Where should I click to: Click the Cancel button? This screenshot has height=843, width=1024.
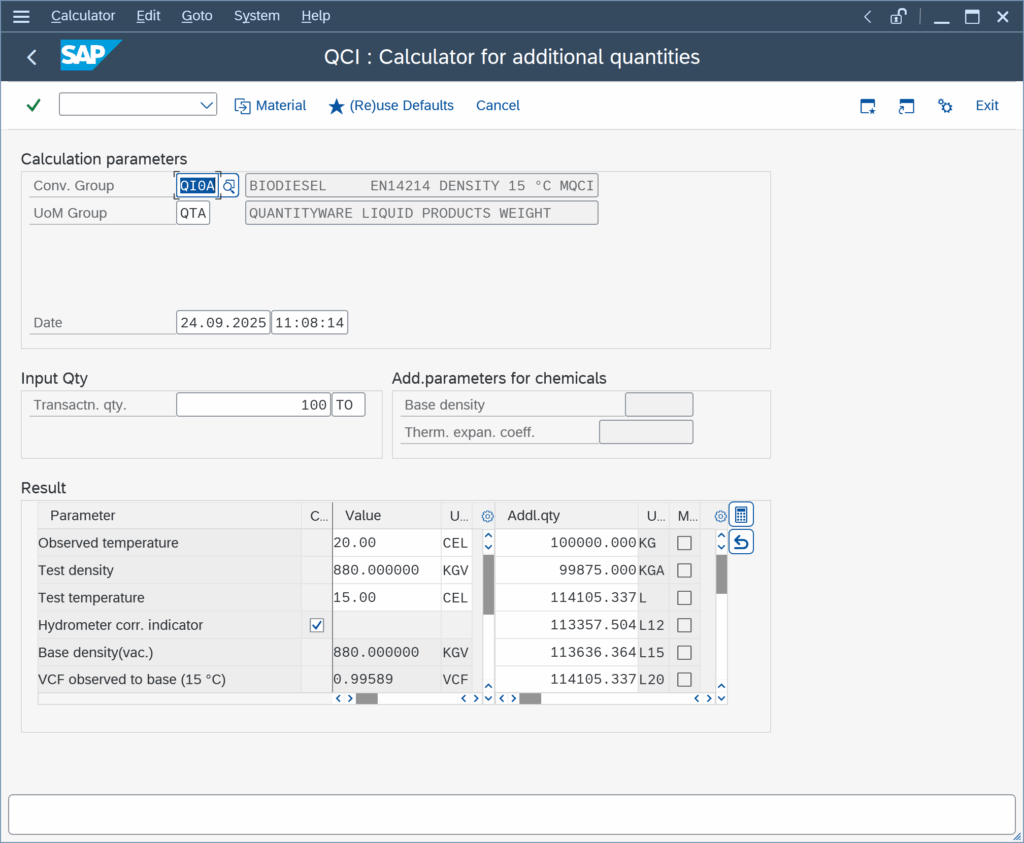click(x=497, y=105)
